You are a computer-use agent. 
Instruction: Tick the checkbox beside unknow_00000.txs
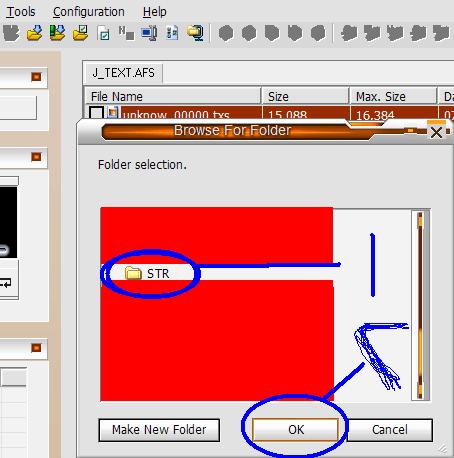96,112
